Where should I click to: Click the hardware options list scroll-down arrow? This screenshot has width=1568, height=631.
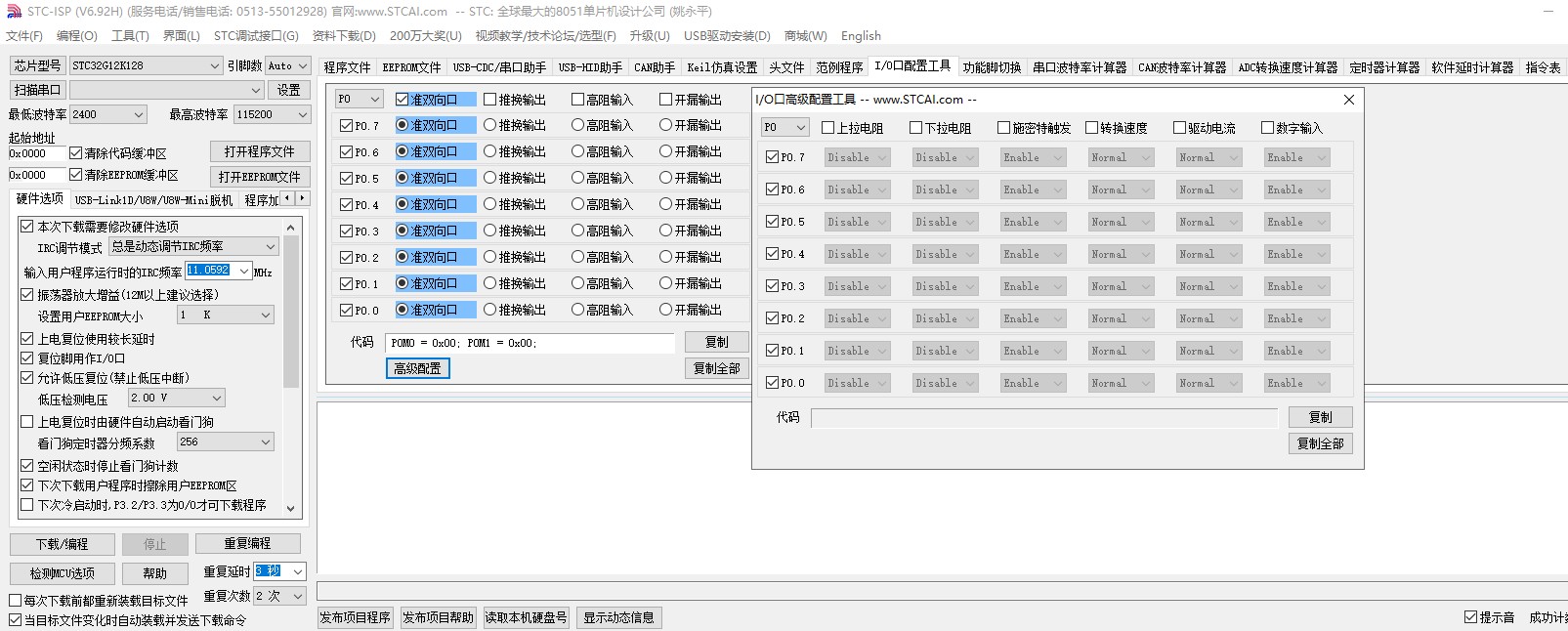290,508
